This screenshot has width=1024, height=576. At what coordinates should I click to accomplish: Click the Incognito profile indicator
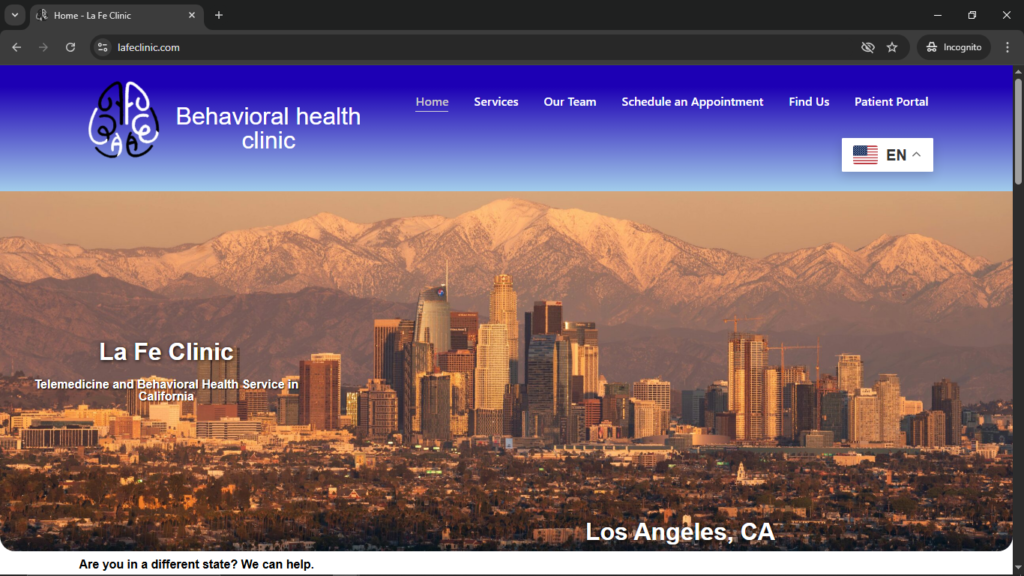click(x=953, y=47)
